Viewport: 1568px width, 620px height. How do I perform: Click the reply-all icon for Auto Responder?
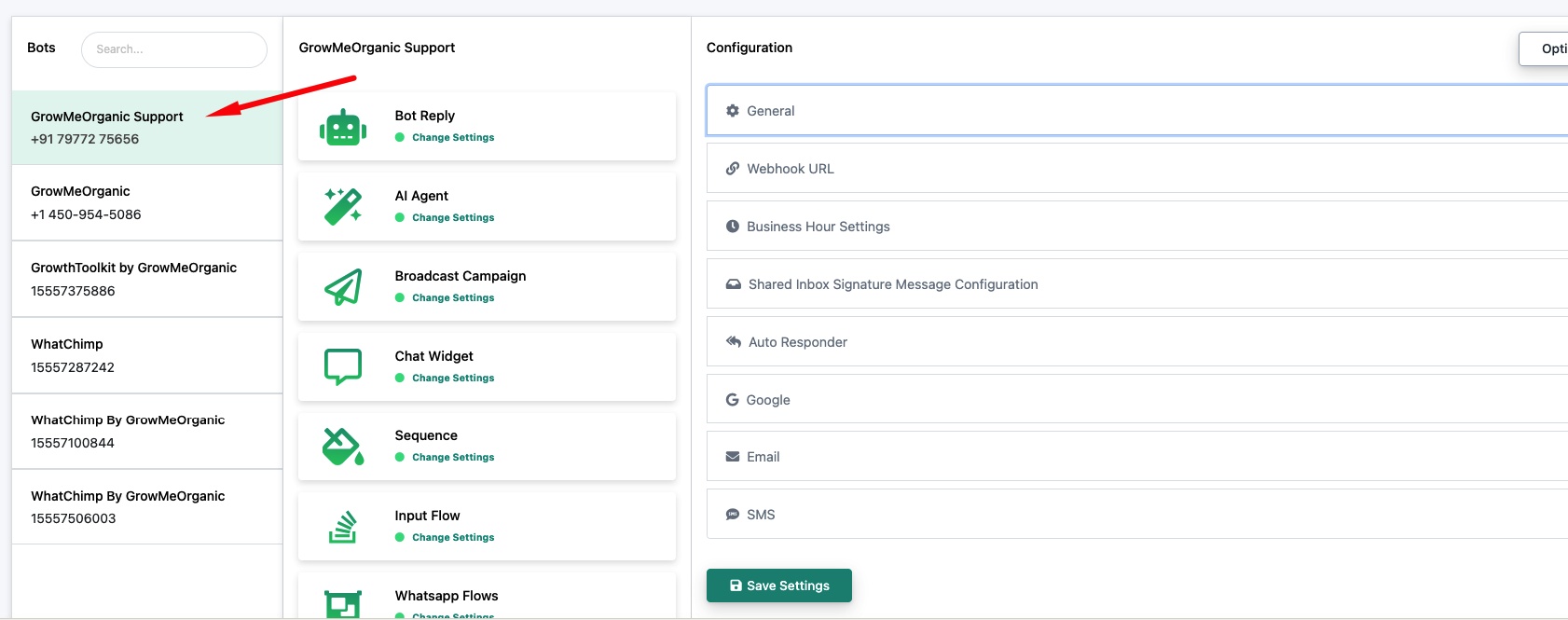click(x=734, y=341)
